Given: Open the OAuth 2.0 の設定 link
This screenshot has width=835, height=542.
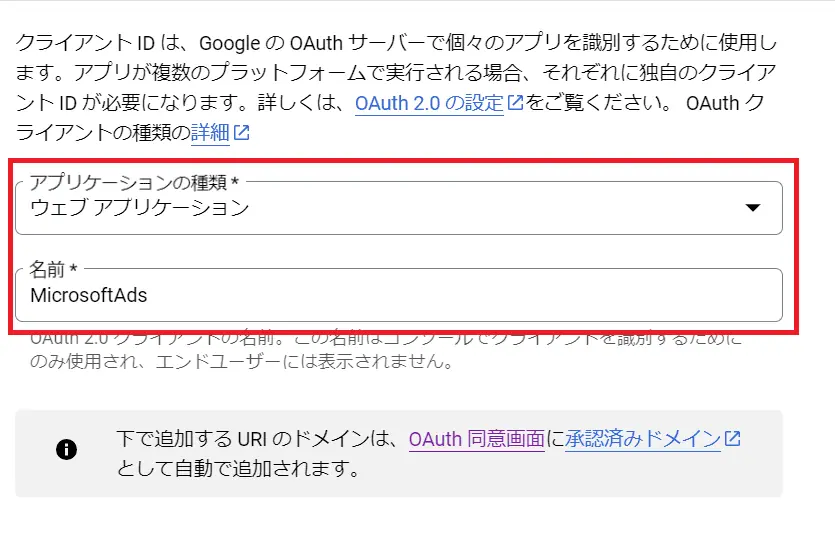Looking at the screenshot, I should pyautogui.click(x=430, y=102).
